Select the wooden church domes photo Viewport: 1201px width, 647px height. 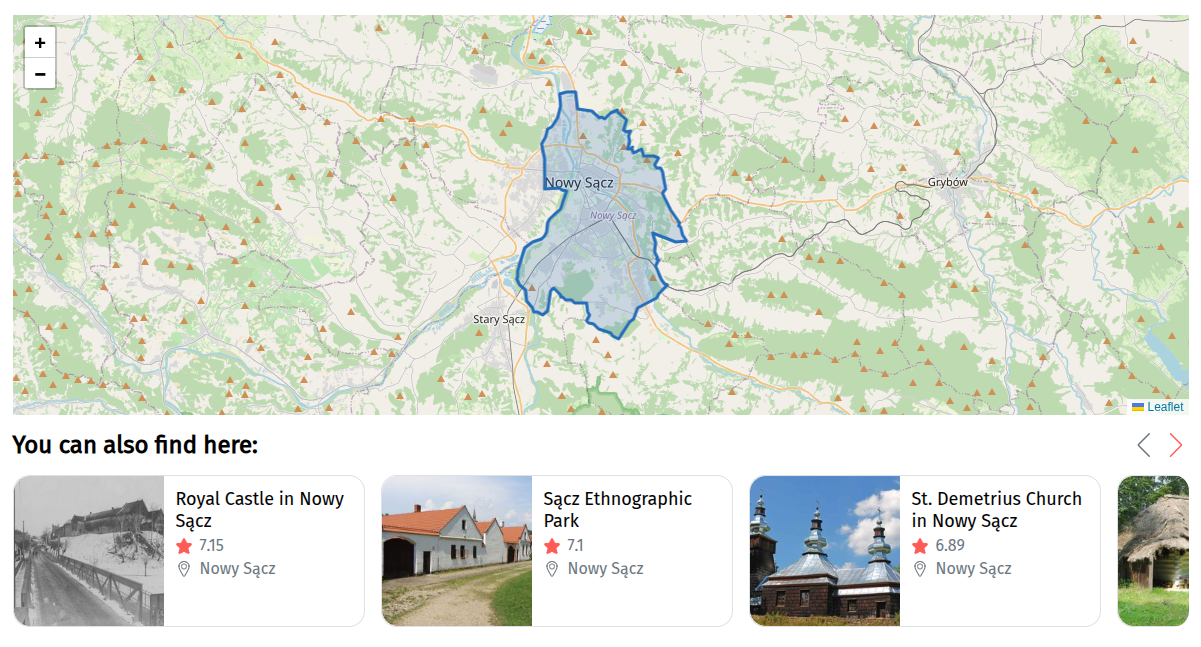pyautogui.click(x=825, y=551)
